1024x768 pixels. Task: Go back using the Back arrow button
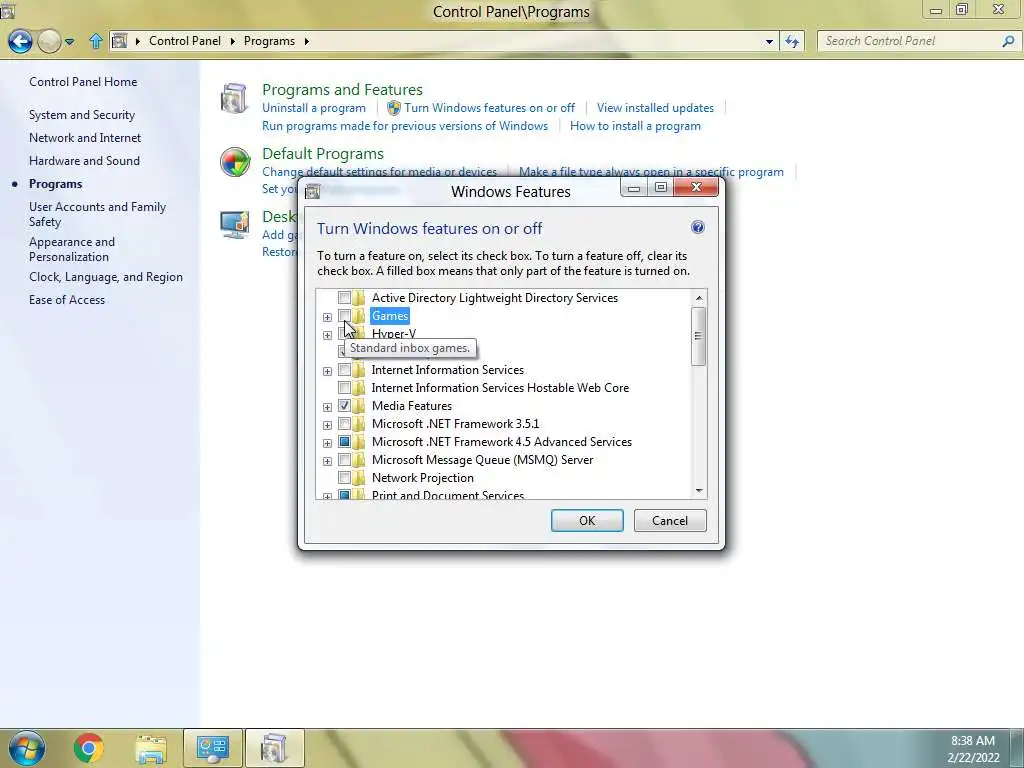(20, 41)
